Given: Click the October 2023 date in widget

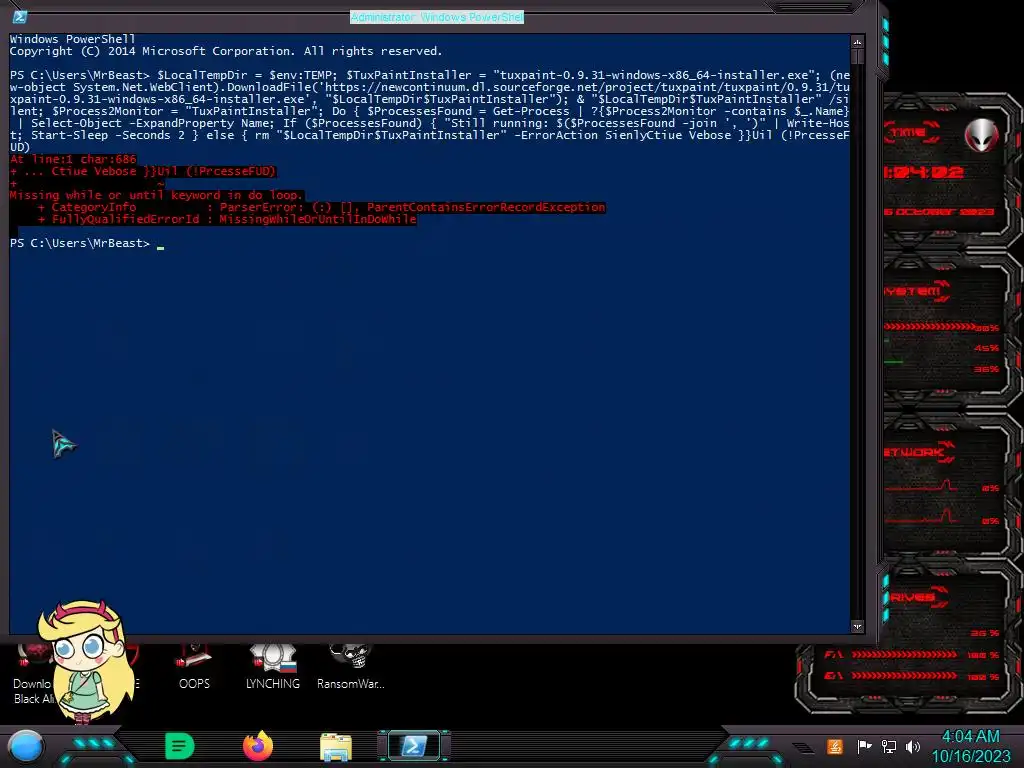Looking at the screenshot, I should coord(939,212).
